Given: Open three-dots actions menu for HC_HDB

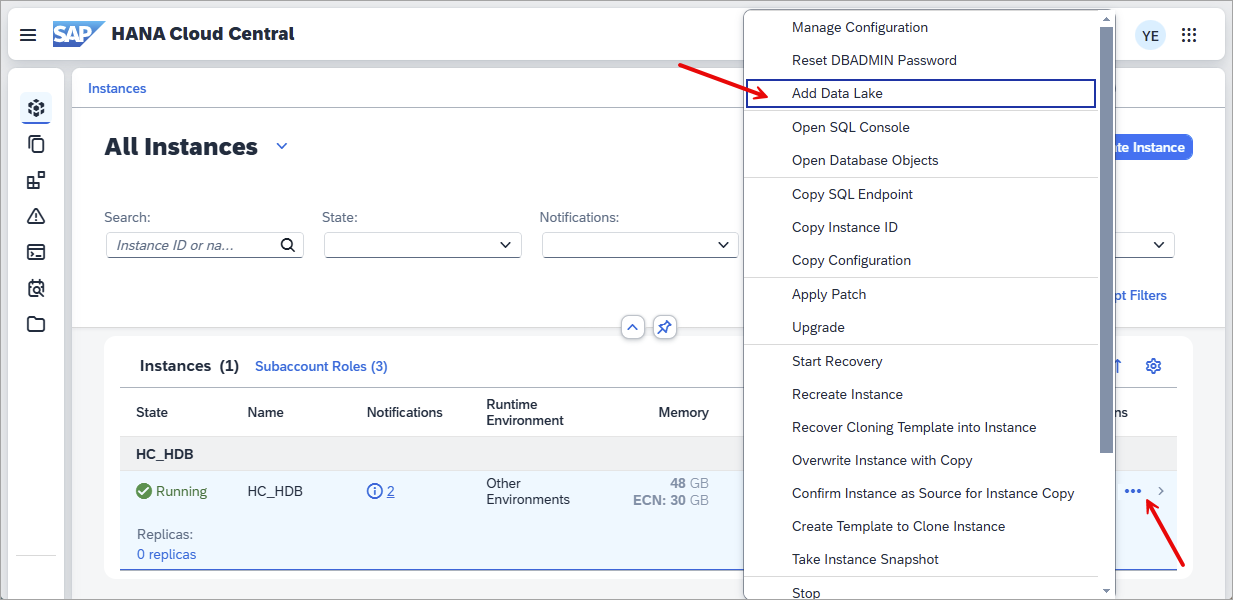Looking at the screenshot, I should coord(1133,491).
